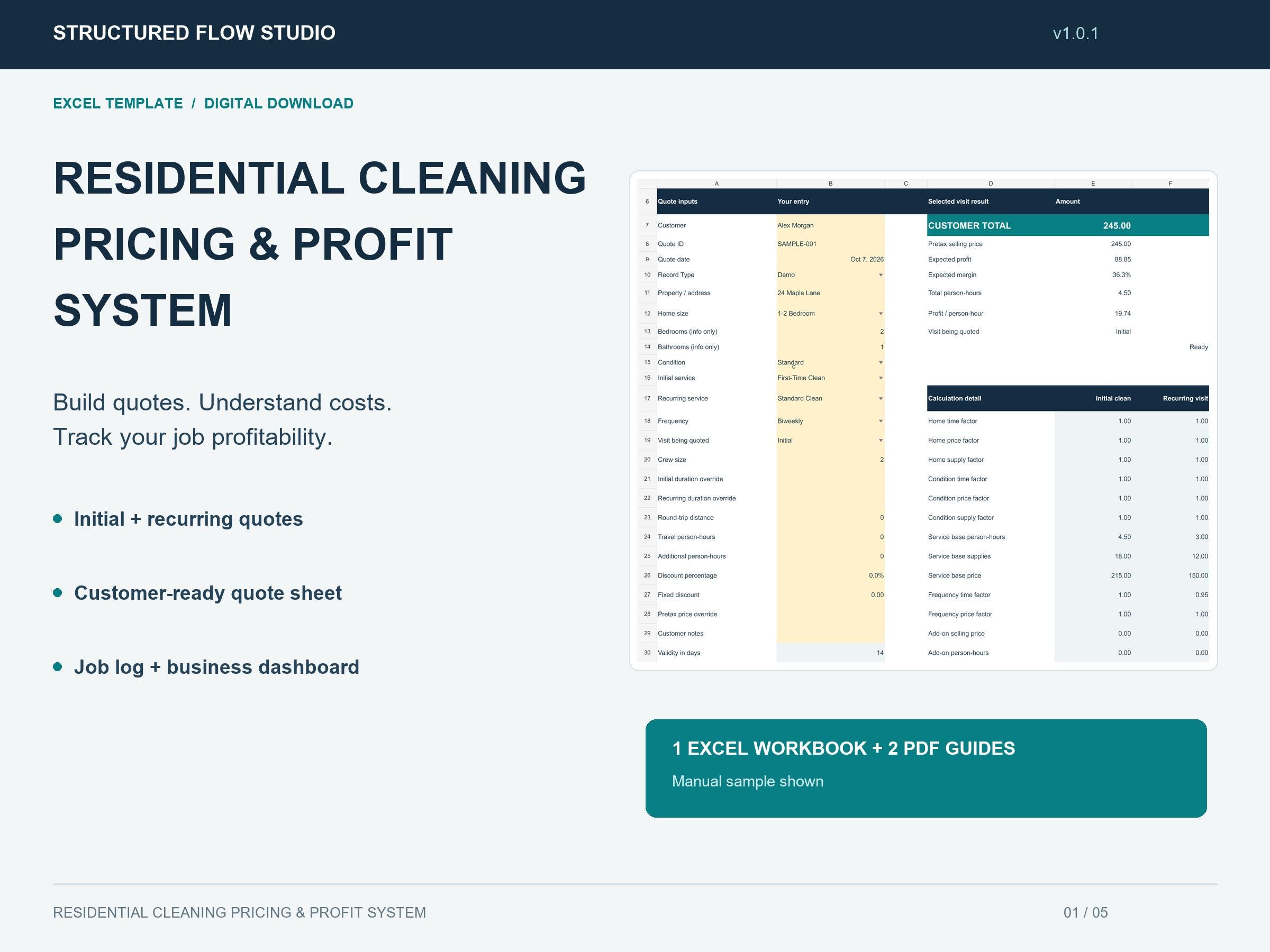Image resolution: width=1270 pixels, height=952 pixels.
Task: Select the Quote ID cell SAMPLE-001
Action: tap(830, 244)
